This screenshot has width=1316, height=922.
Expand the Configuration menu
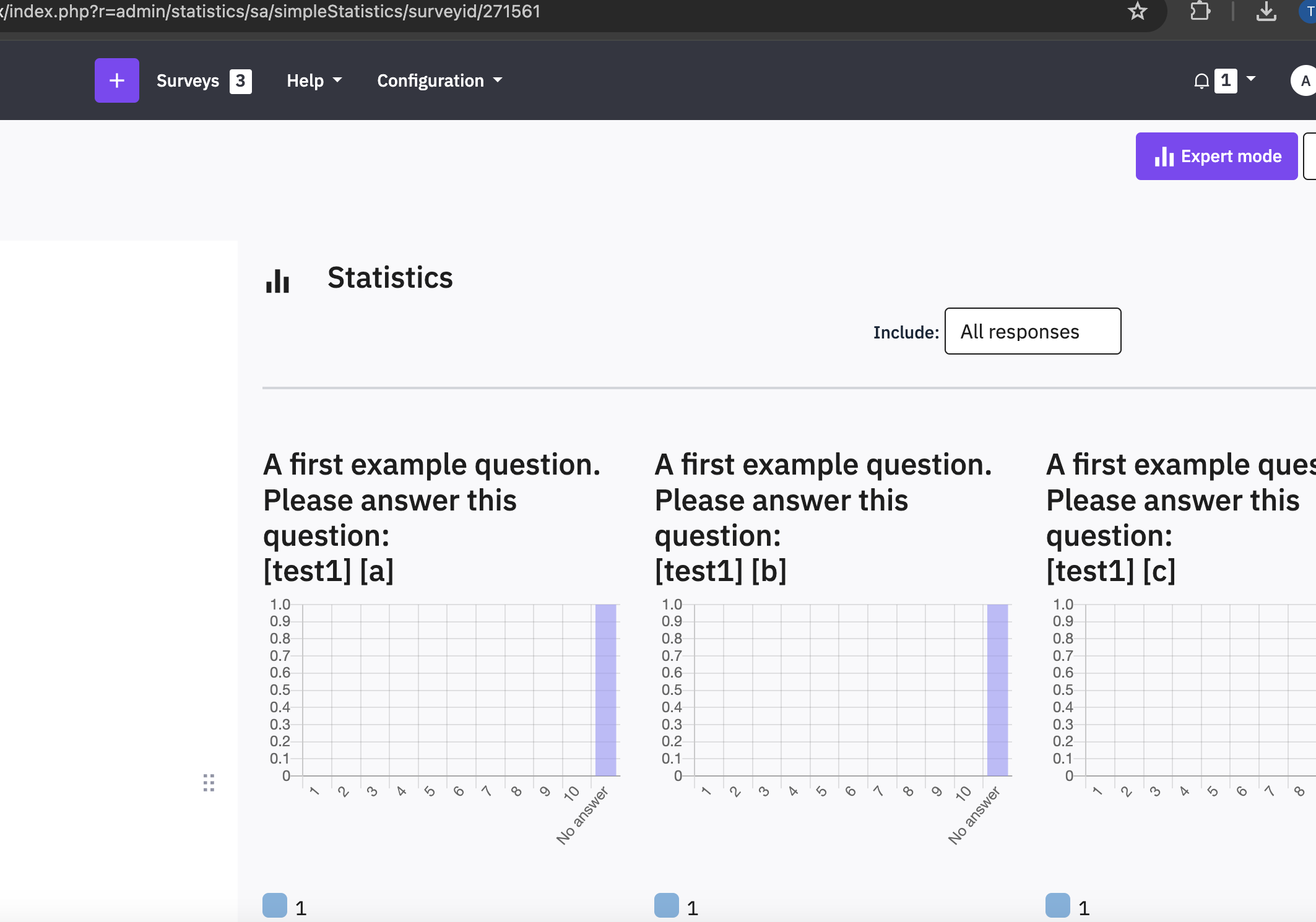[x=439, y=80]
